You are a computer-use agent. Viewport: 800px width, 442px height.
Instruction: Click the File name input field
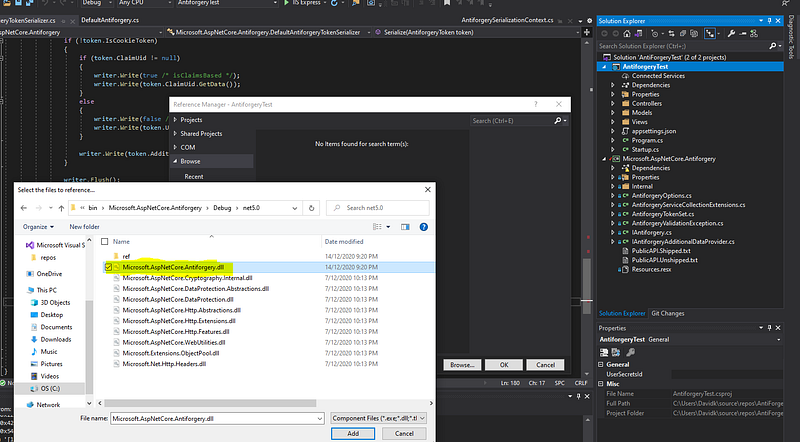pyautogui.click(x=217, y=419)
